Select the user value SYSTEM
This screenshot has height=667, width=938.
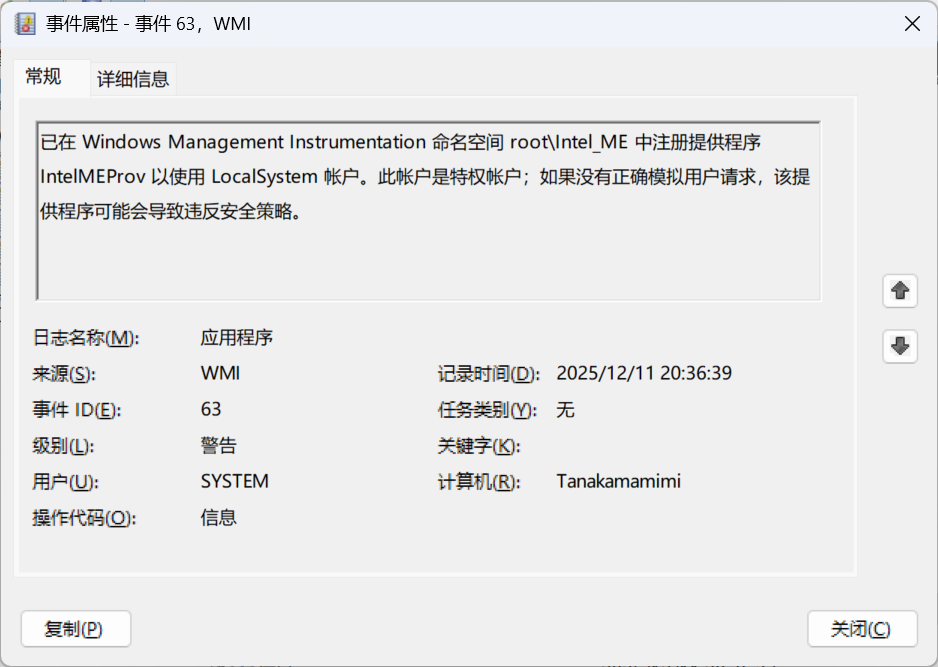pyautogui.click(x=234, y=482)
